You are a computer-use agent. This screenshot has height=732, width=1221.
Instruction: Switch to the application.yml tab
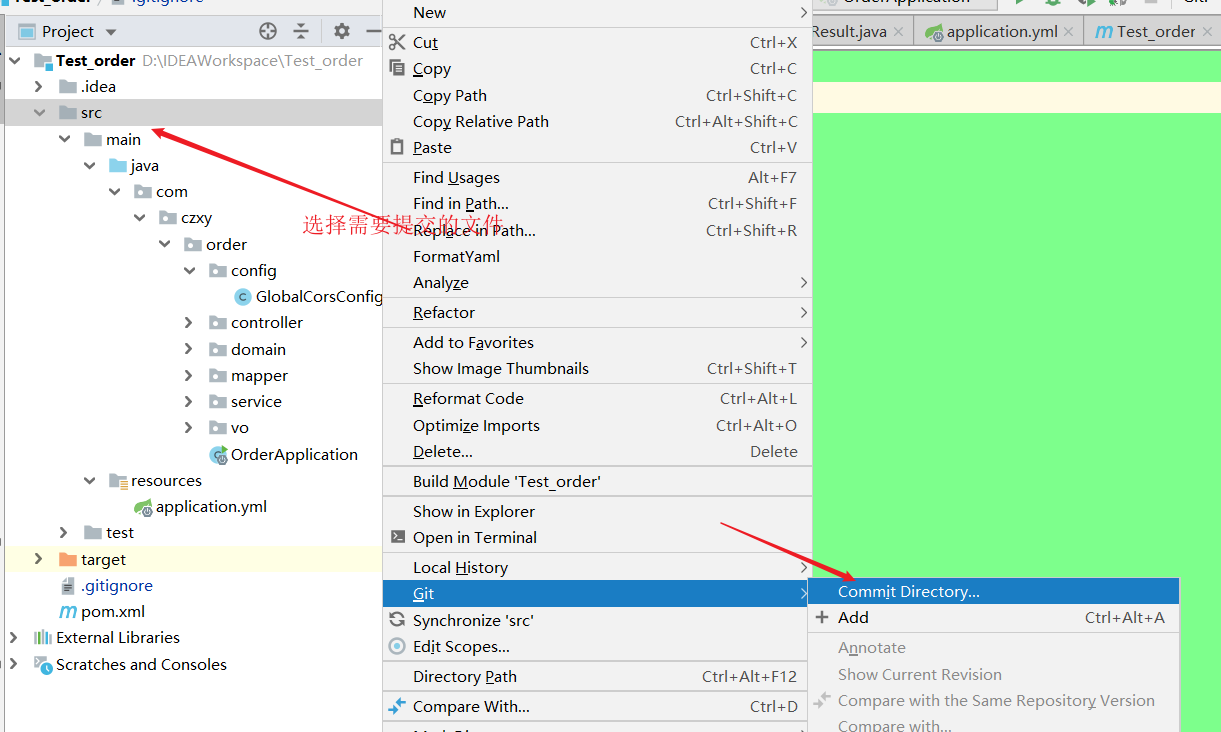[998, 31]
